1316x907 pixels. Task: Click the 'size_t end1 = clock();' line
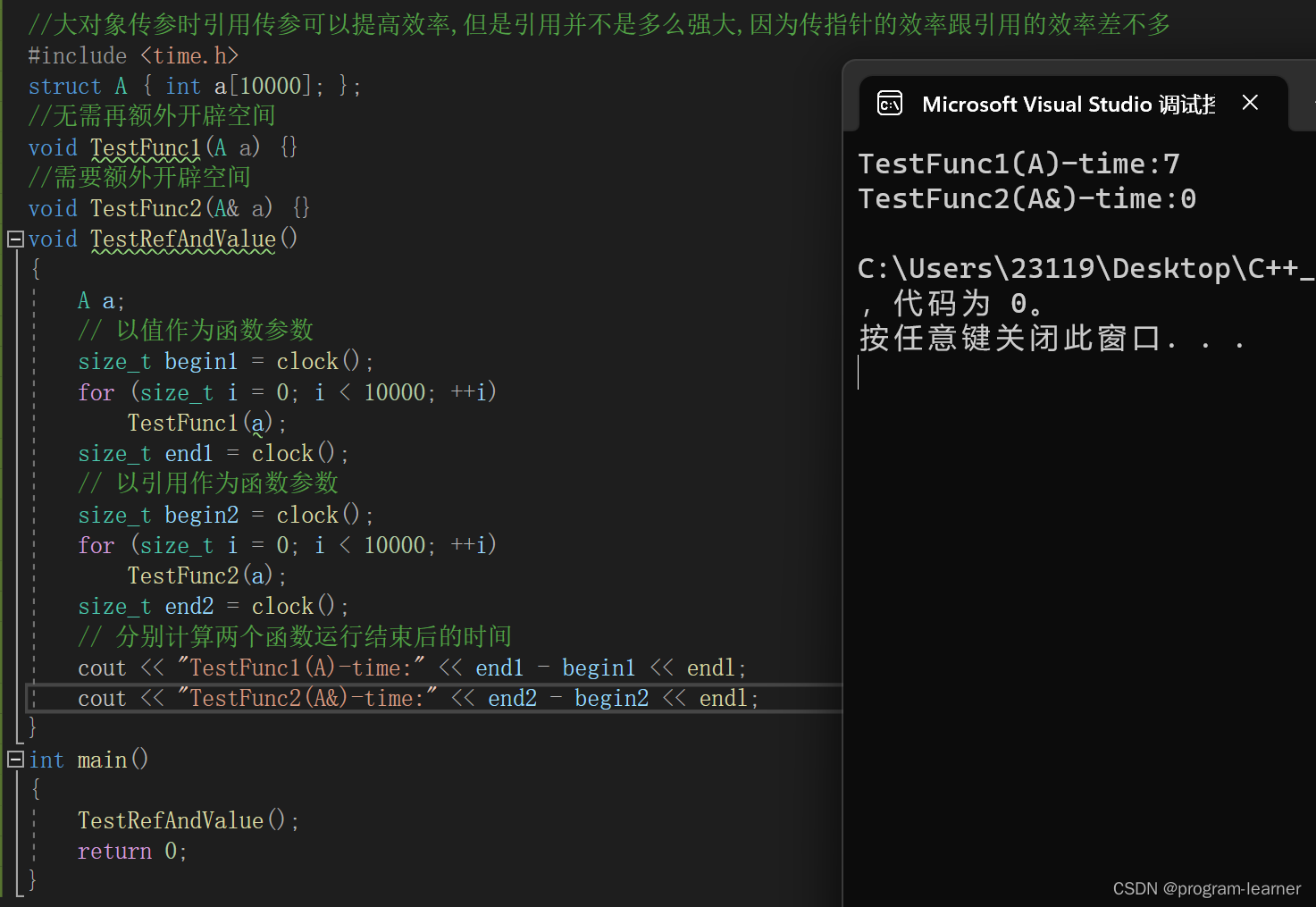(x=213, y=453)
